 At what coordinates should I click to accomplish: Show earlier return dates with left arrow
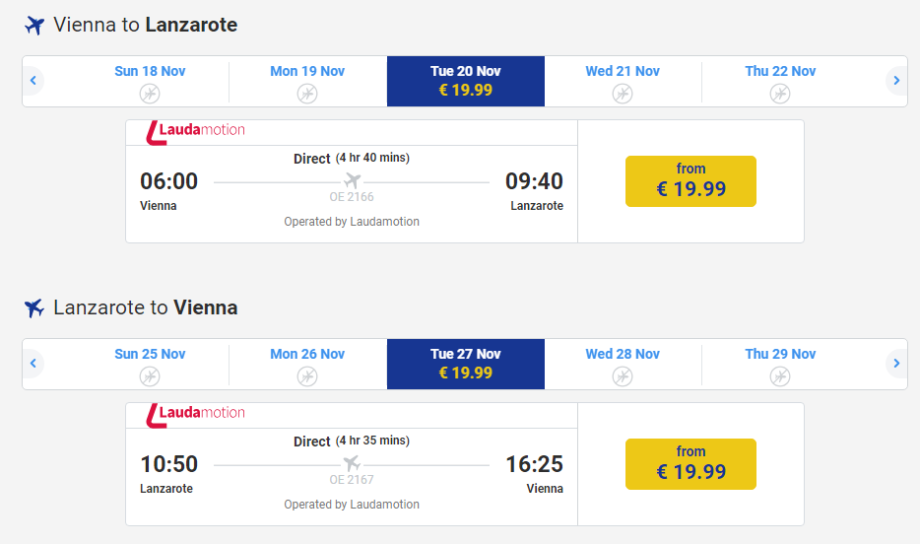tap(33, 364)
